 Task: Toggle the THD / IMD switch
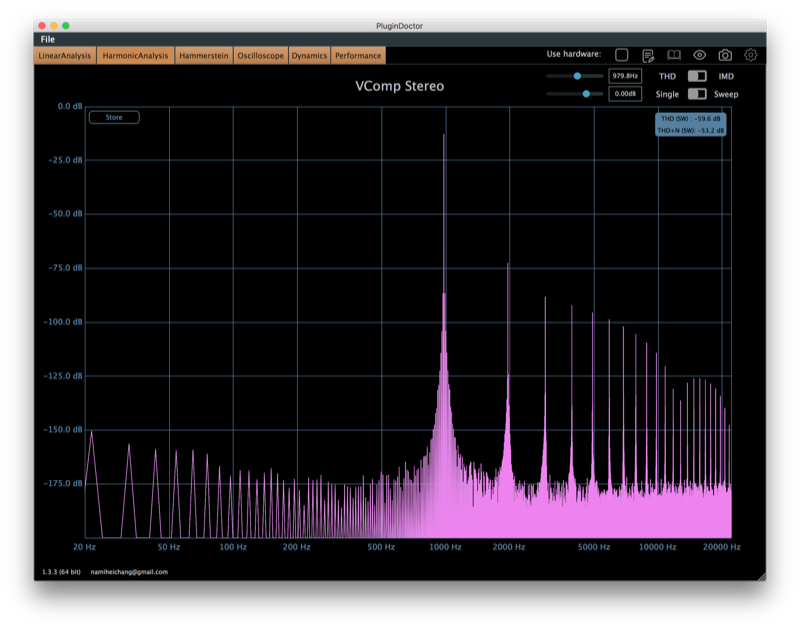click(697, 76)
